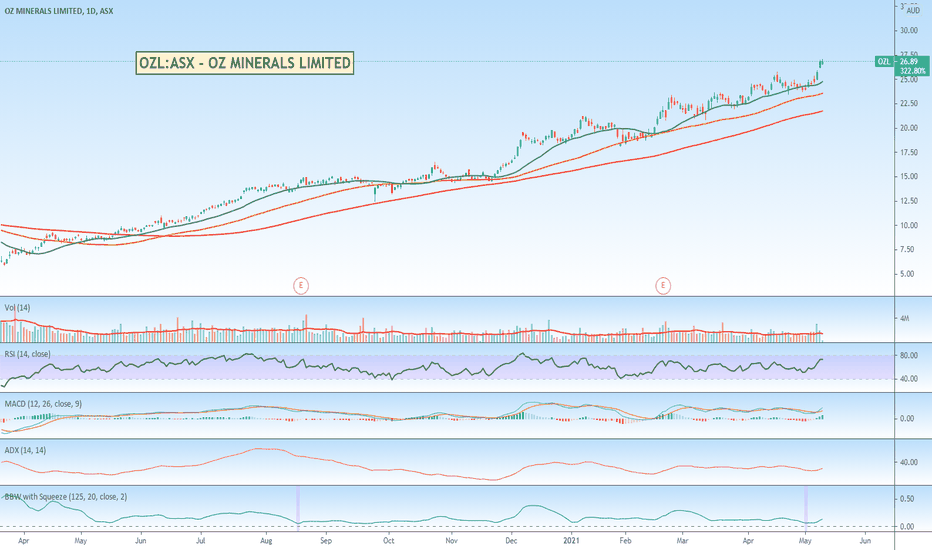This screenshot has width=932, height=550.
Task: Click the 10.00 price axis label
Action: [x=909, y=225]
